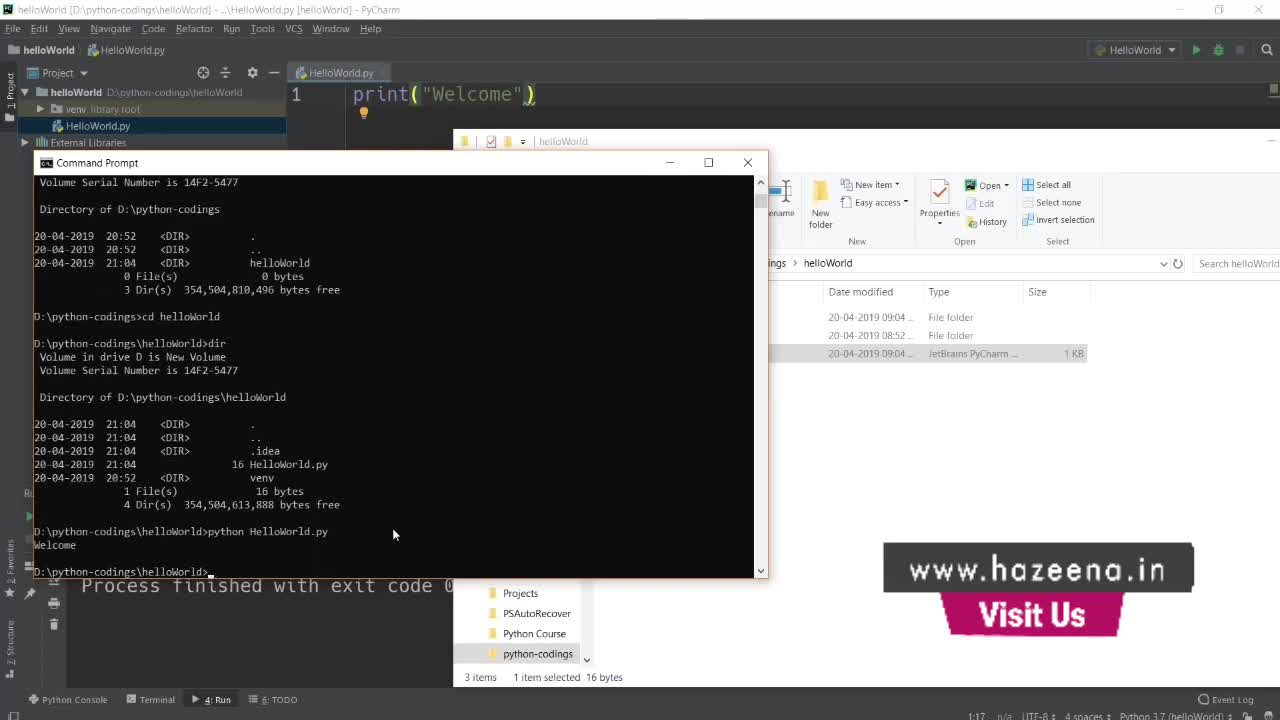The image size is (1280, 720).
Task: Click Invert selection in Explorer
Action: coord(1058,220)
